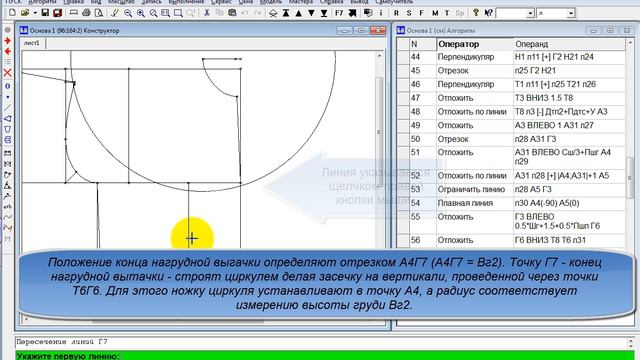Image resolution: width=640 pixels, height=360 pixels.
Task: Click the printer icon in toolbar
Action: (x=86, y=13)
